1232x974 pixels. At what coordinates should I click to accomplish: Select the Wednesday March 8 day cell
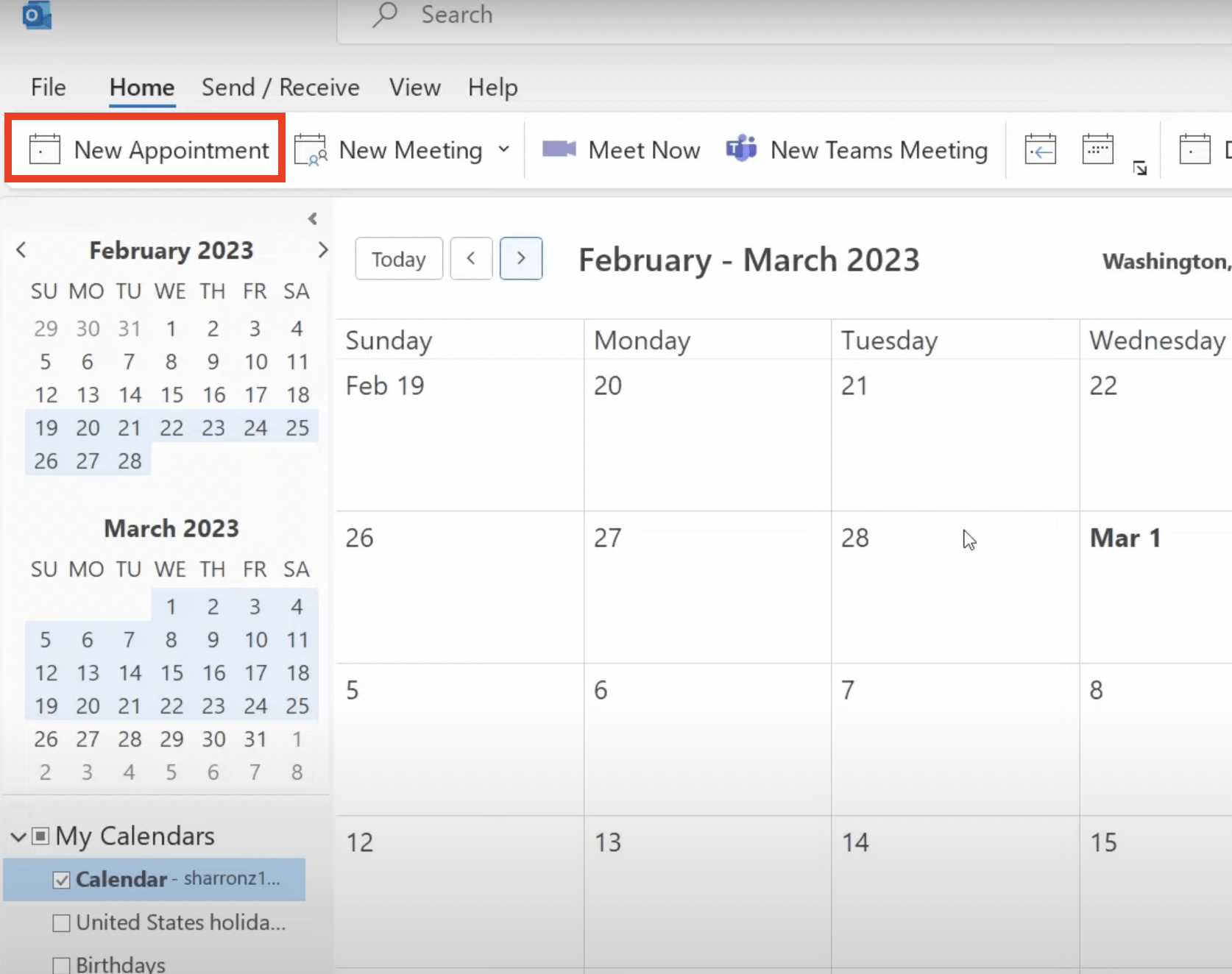pyautogui.click(x=1156, y=739)
